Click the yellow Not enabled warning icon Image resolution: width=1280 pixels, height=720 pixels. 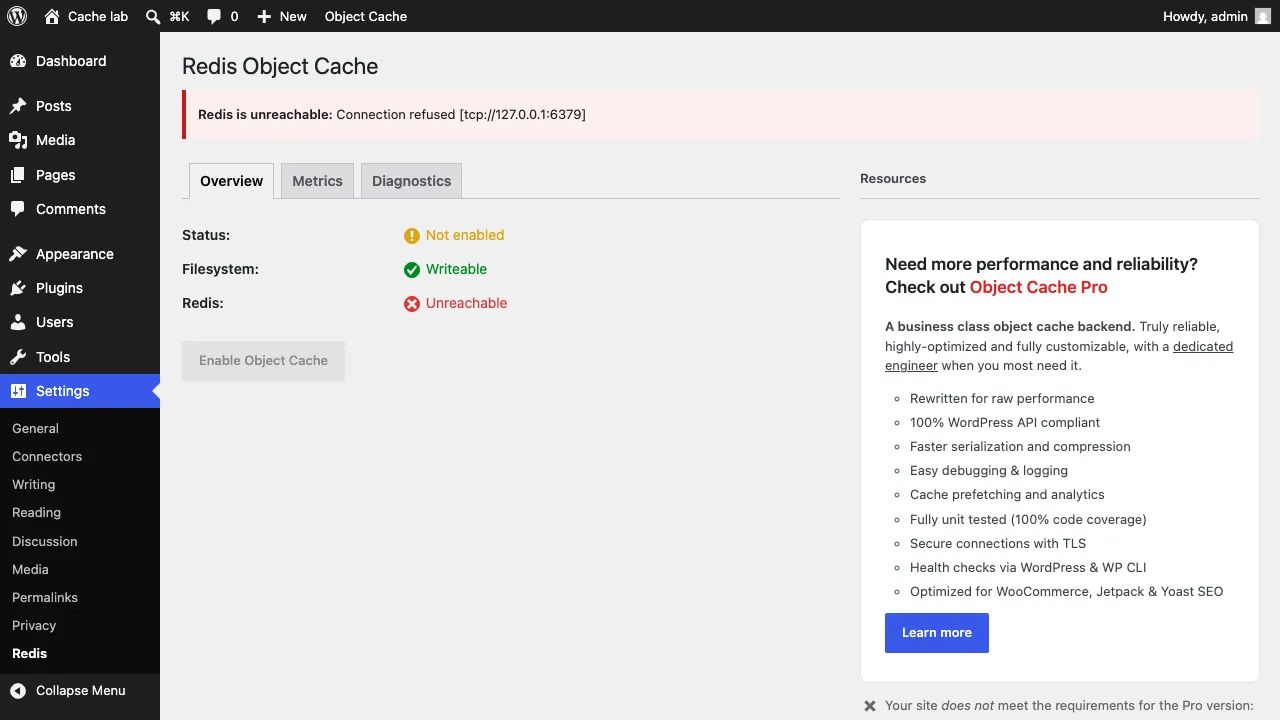pyautogui.click(x=412, y=236)
